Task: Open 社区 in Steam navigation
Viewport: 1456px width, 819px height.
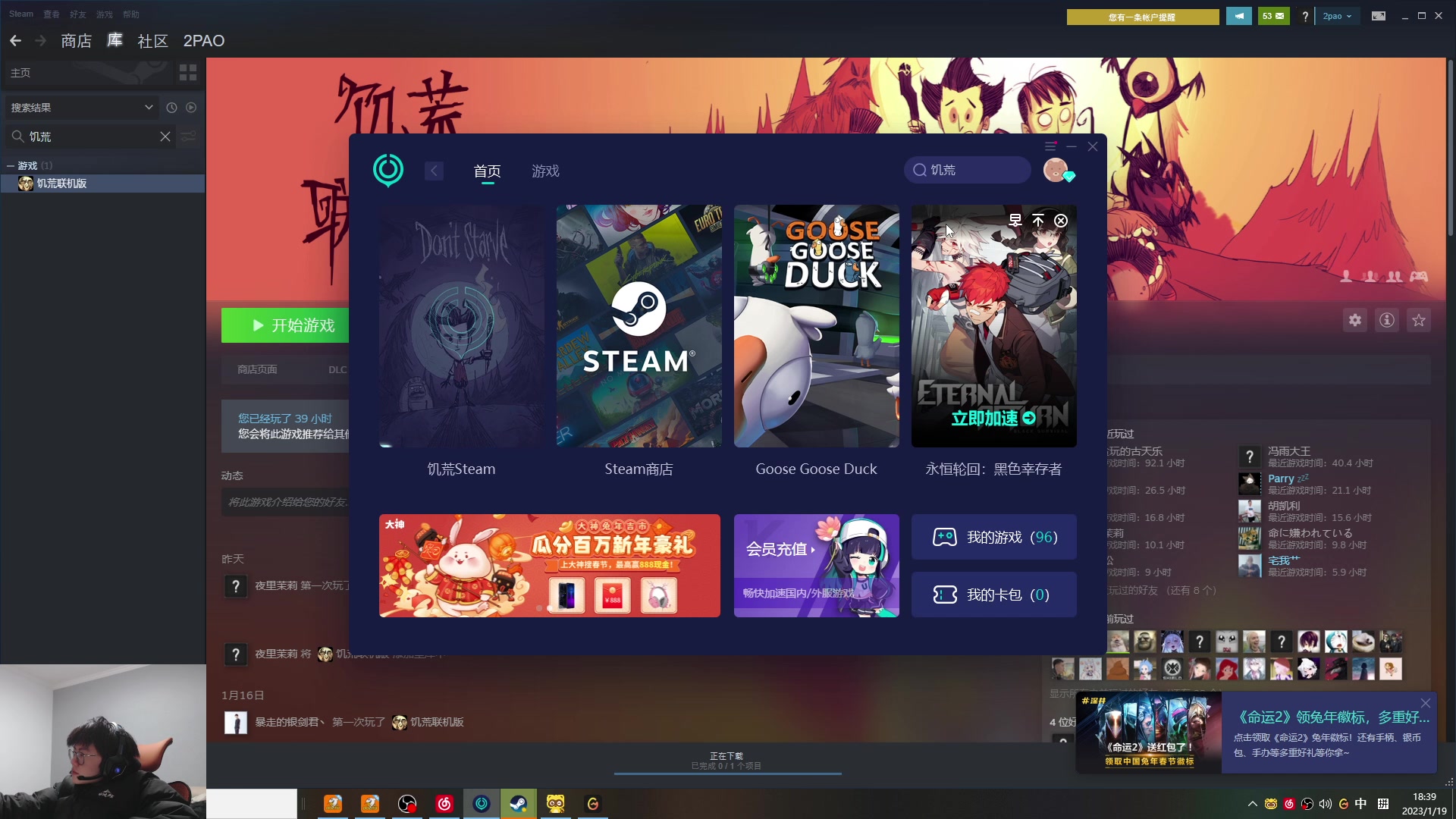Action: point(152,41)
